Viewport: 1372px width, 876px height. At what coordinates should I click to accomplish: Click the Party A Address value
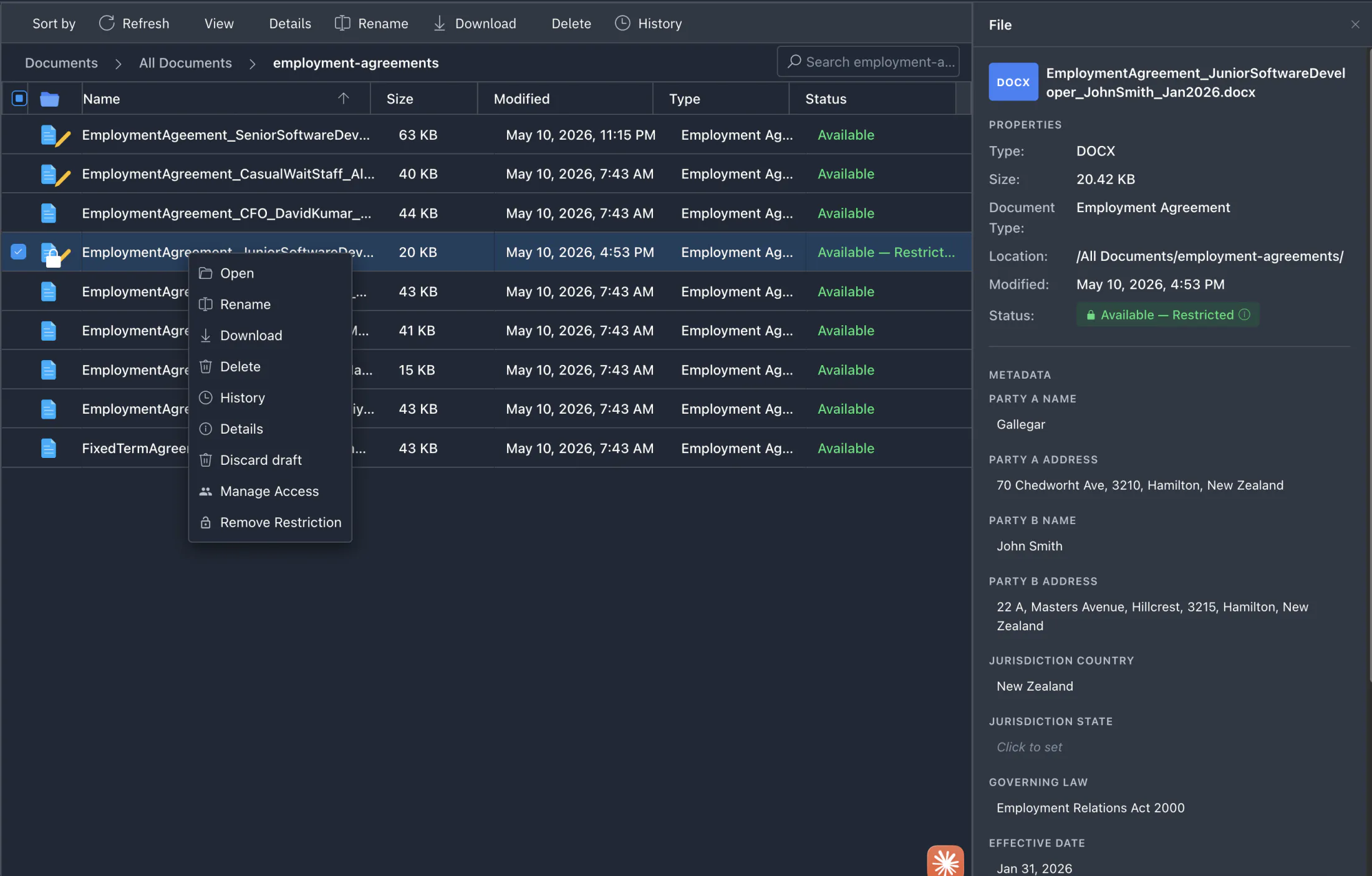[1139, 485]
